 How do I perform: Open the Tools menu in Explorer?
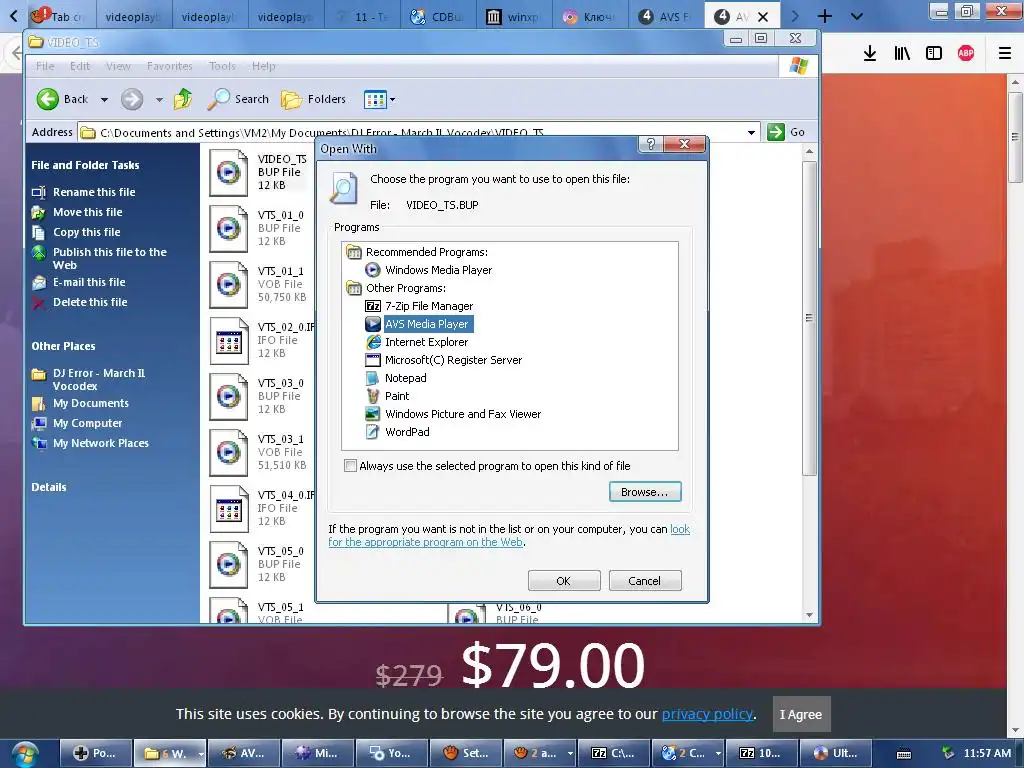(222, 66)
